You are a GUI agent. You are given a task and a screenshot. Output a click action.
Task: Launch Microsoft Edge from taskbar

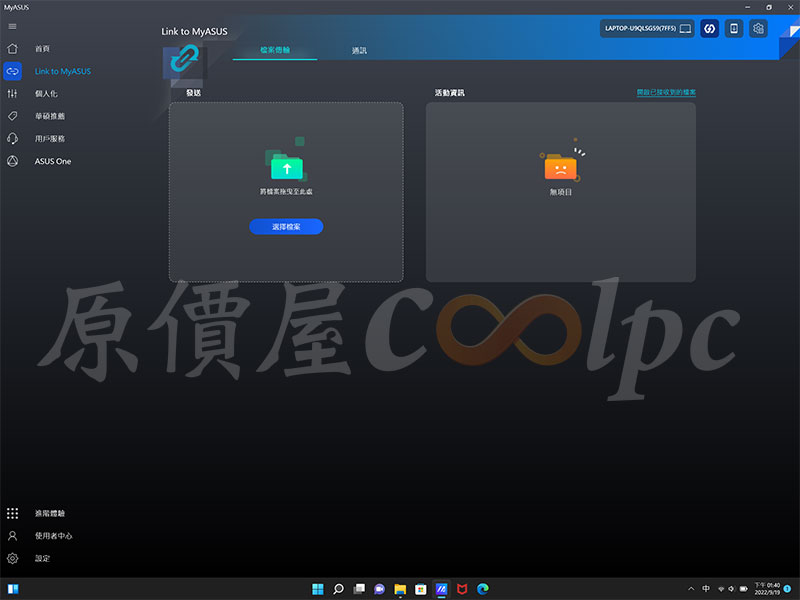click(x=483, y=589)
